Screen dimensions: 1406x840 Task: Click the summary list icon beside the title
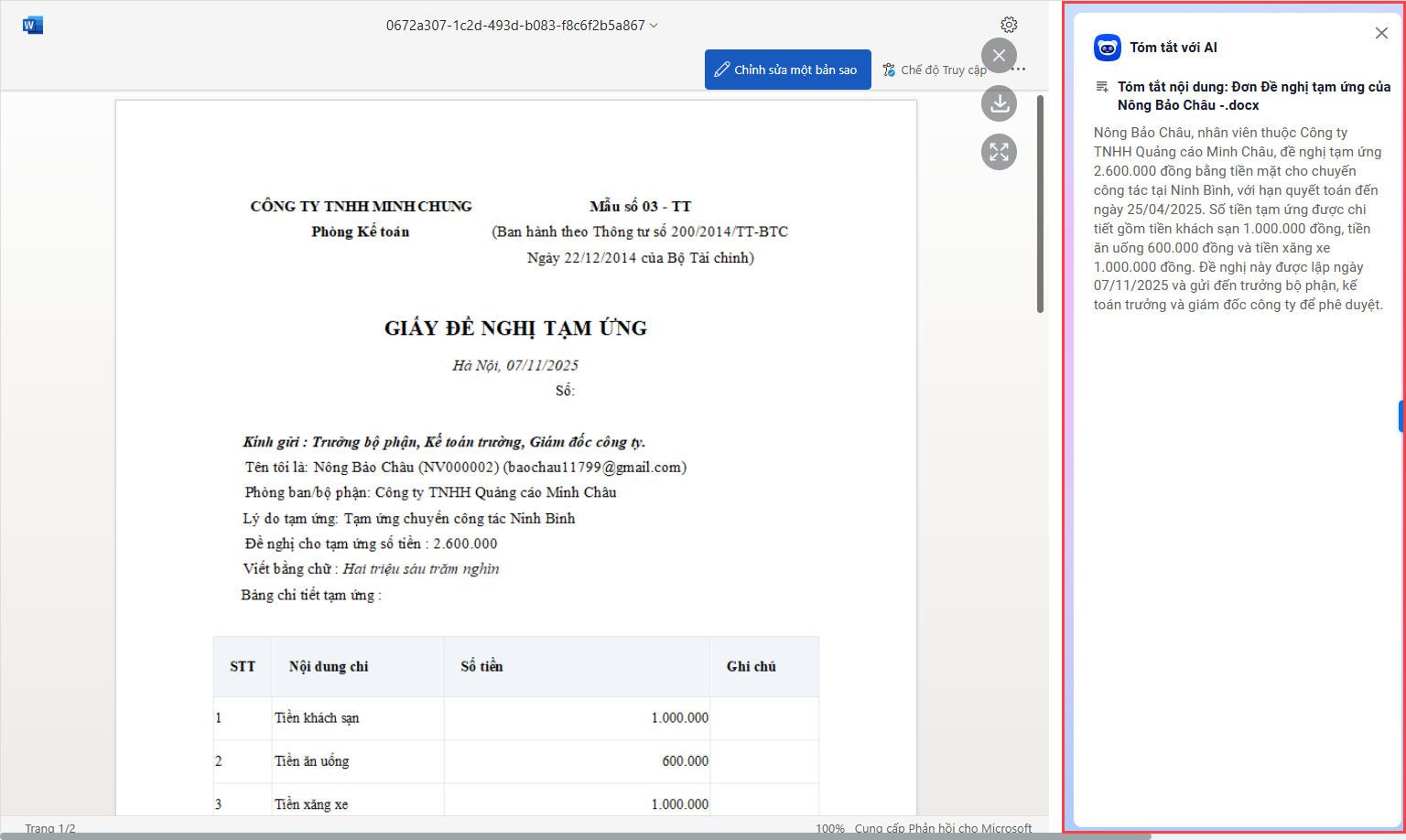tap(1102, 87)
